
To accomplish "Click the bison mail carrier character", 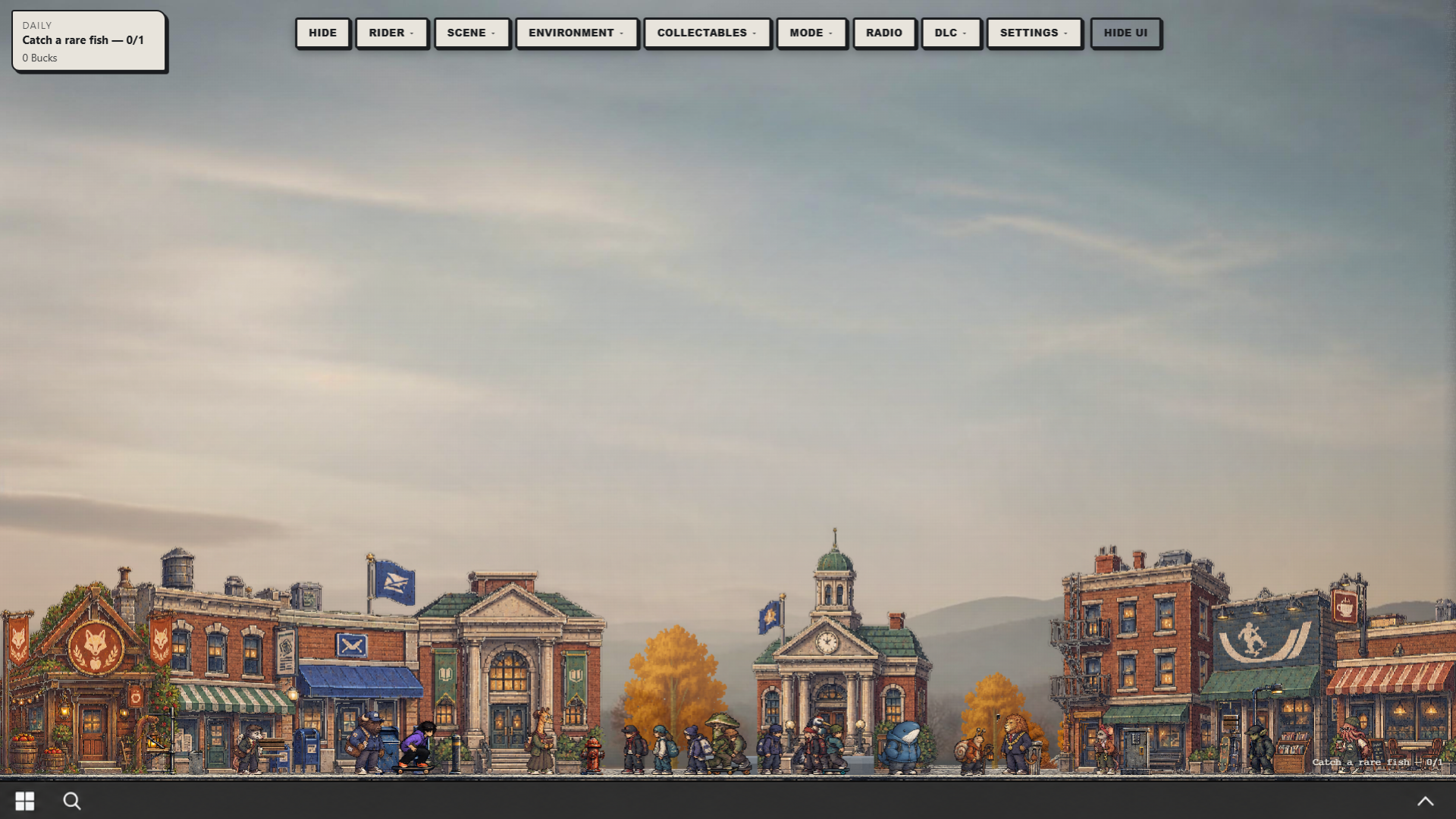I will pos(367,743).
